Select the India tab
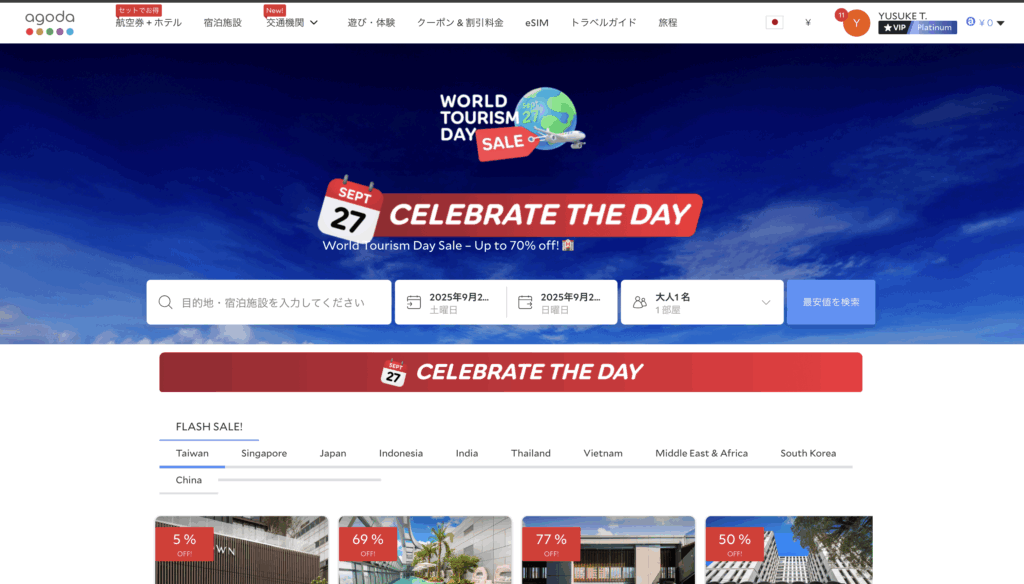The width and height of the screenshot is (1024, 584). (467, 453)
